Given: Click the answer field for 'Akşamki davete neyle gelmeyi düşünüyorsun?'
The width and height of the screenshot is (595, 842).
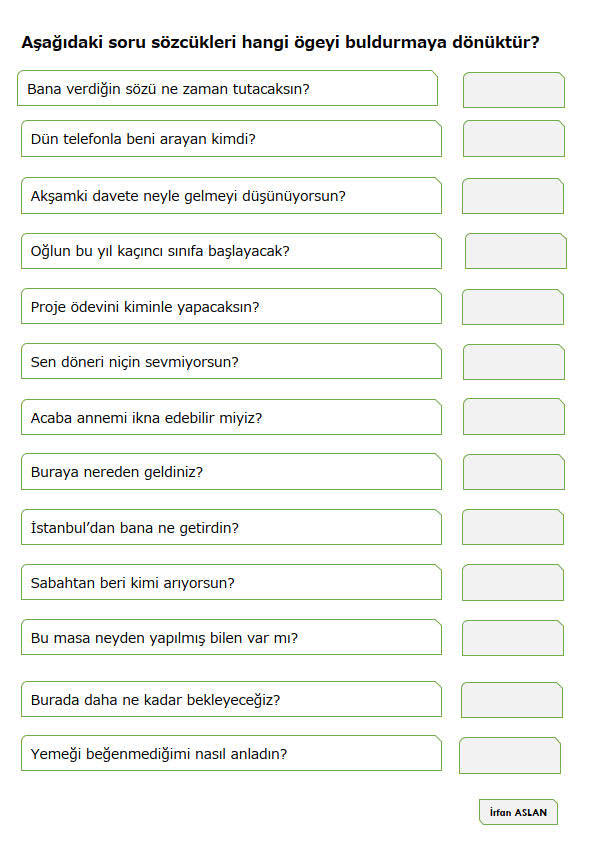Looking at the screenshot, I should tap(513, 196).
